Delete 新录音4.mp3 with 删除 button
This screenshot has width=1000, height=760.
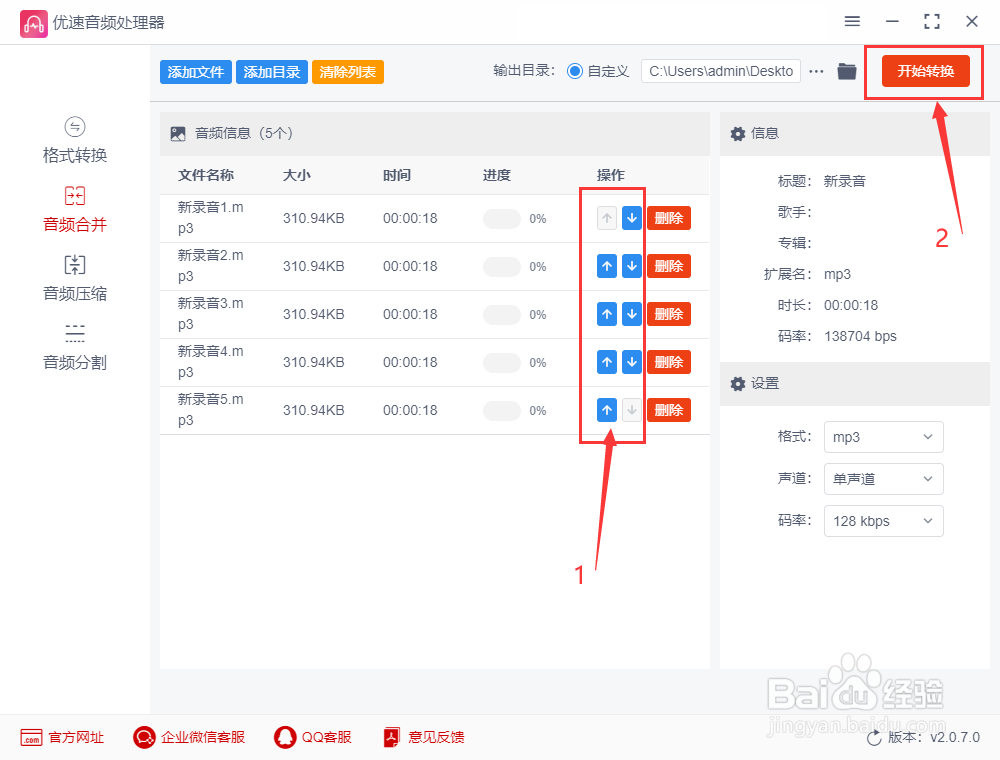coord(669,362)
